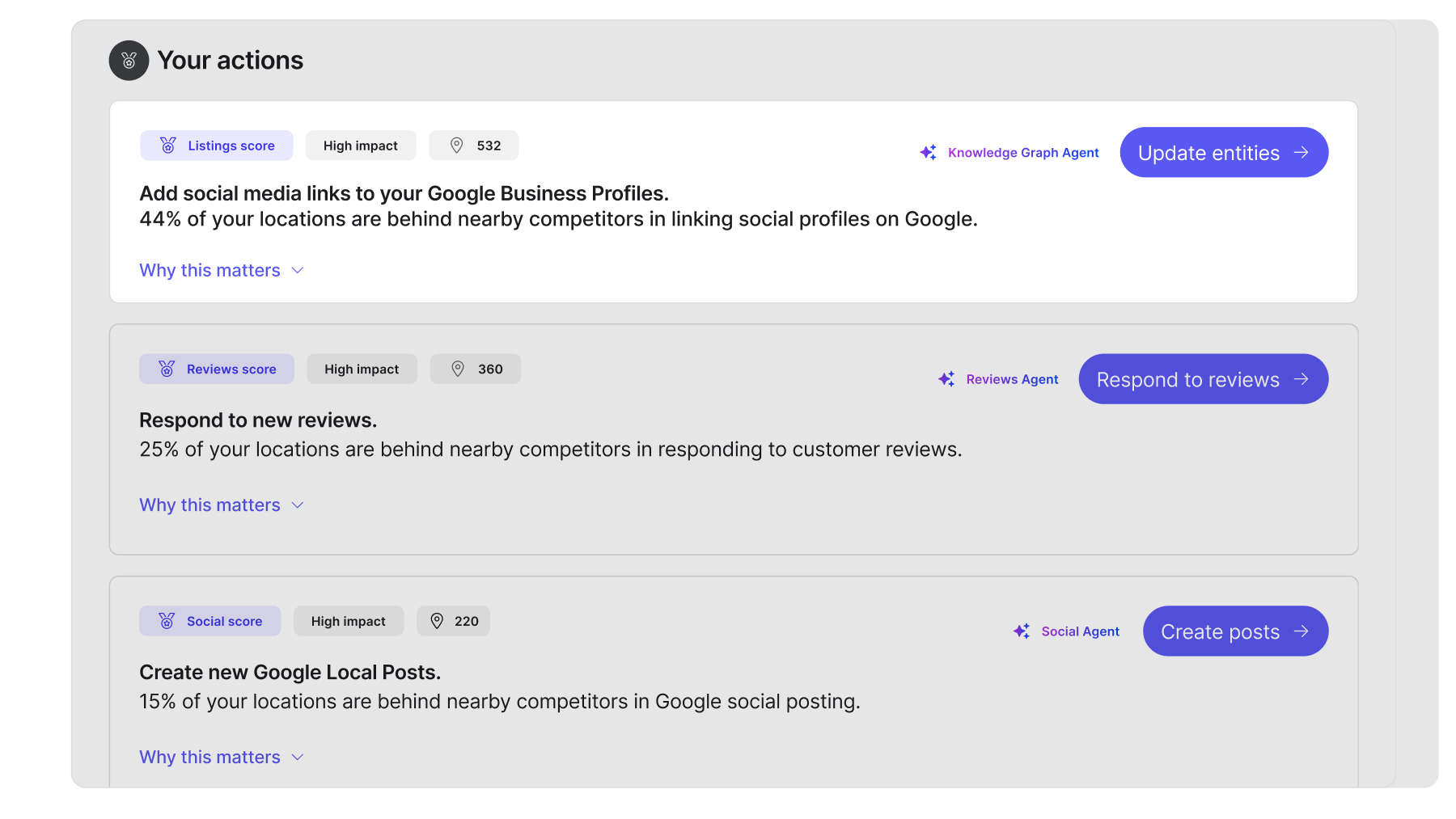The height and width of the screenshot is (819, 1456).
Task: Click the location pin icon next to 220
Action: [x=437, y=621]
